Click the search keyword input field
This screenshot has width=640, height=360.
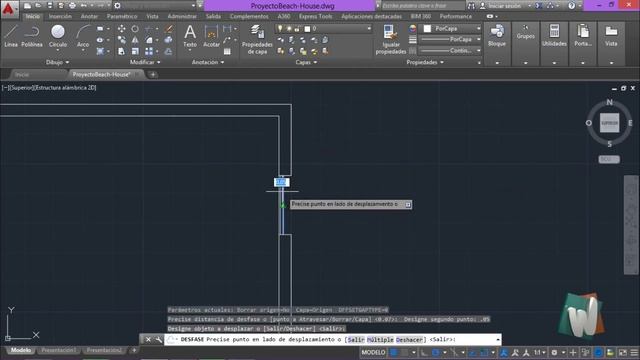[x=422, y=6]
